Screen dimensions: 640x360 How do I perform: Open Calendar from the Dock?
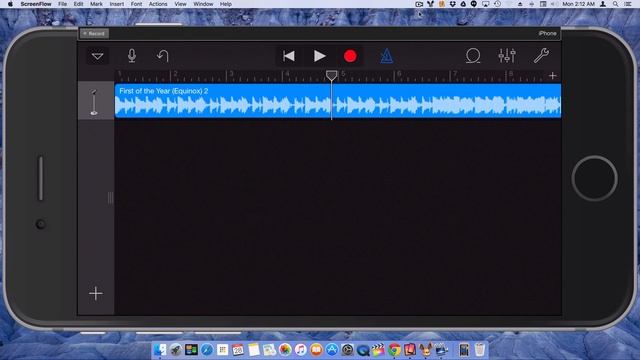pos(238,350)
